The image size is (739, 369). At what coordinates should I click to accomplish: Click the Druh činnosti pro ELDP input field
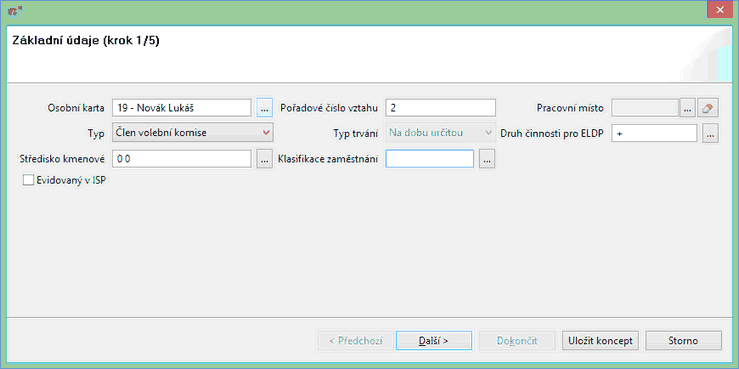(654, 134)
